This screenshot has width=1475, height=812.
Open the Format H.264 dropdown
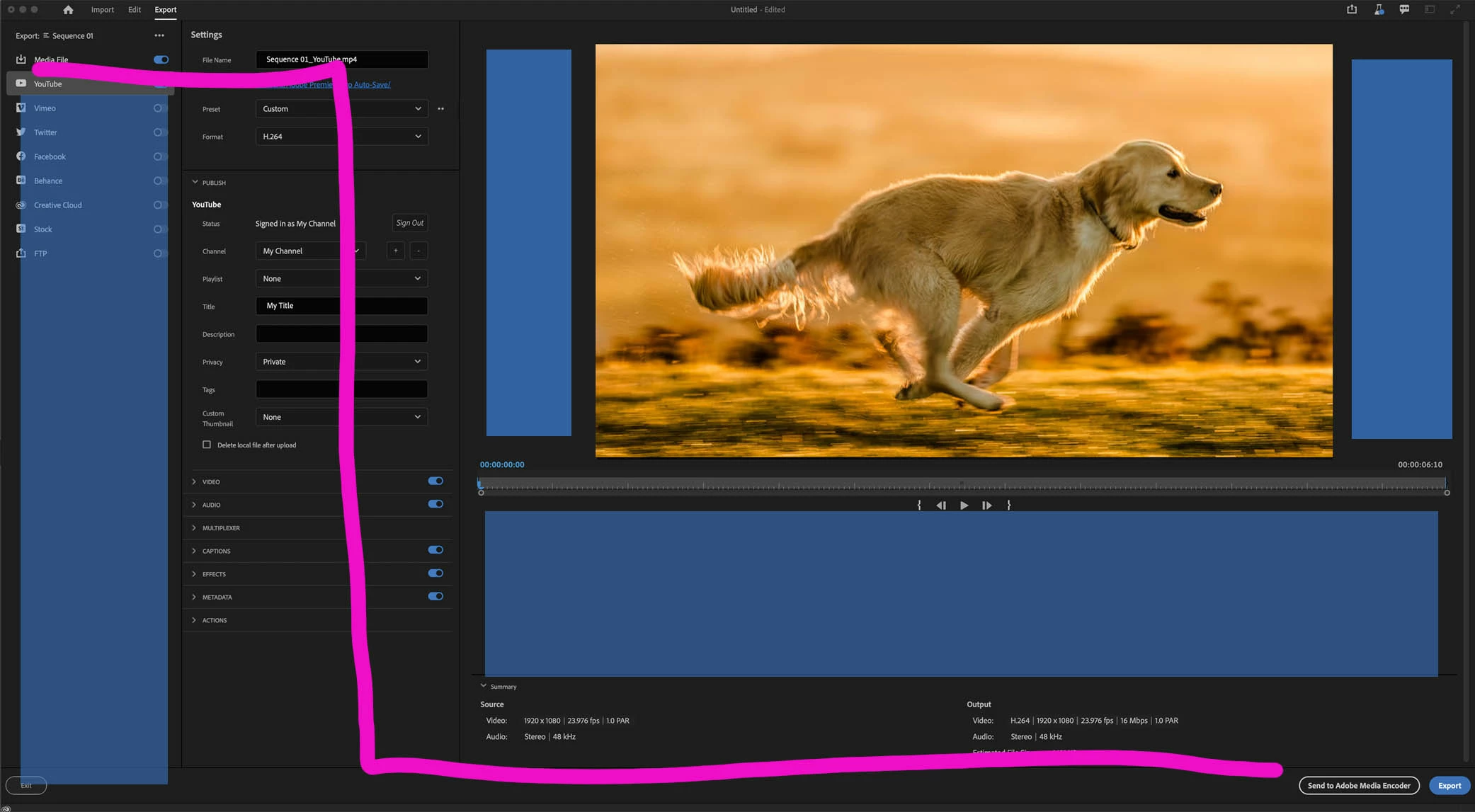(x=341, y=137)
